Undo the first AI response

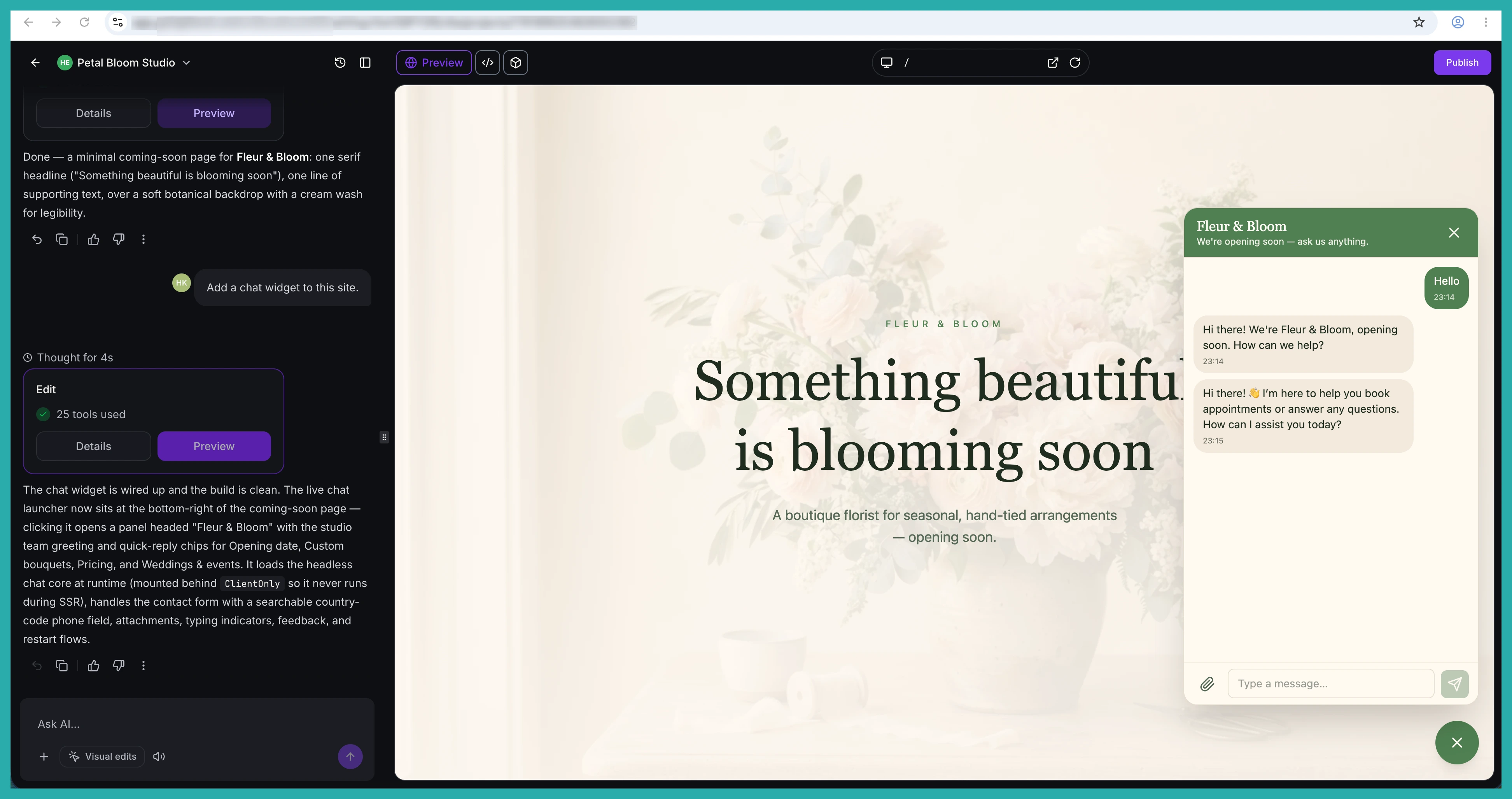tap(37, 240)
